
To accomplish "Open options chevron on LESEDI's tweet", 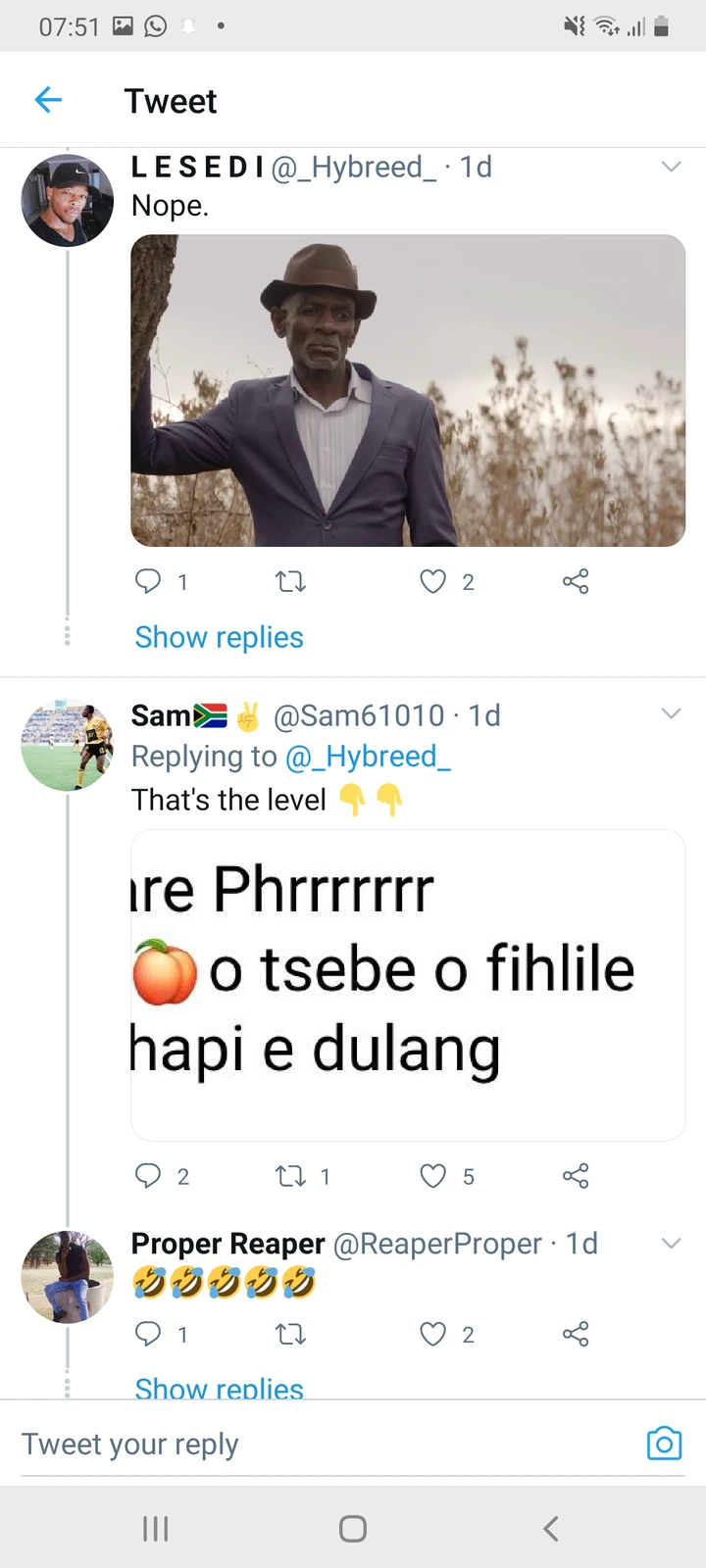I will click(671, 167).
